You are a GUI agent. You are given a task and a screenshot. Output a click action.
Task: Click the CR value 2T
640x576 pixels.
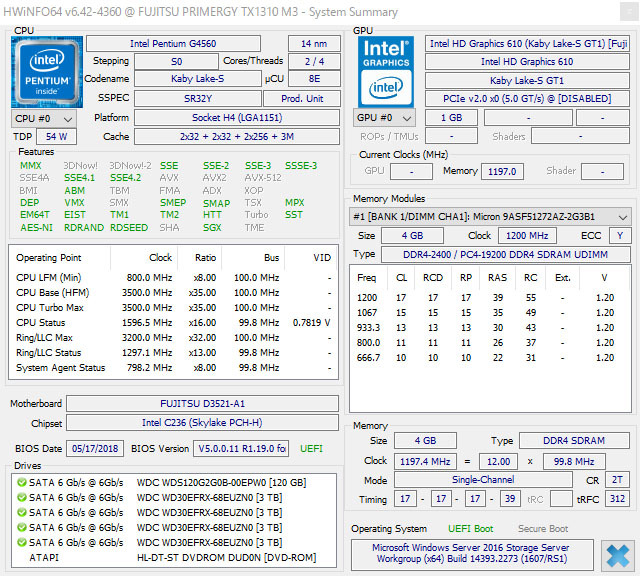(x=617, y=480)
